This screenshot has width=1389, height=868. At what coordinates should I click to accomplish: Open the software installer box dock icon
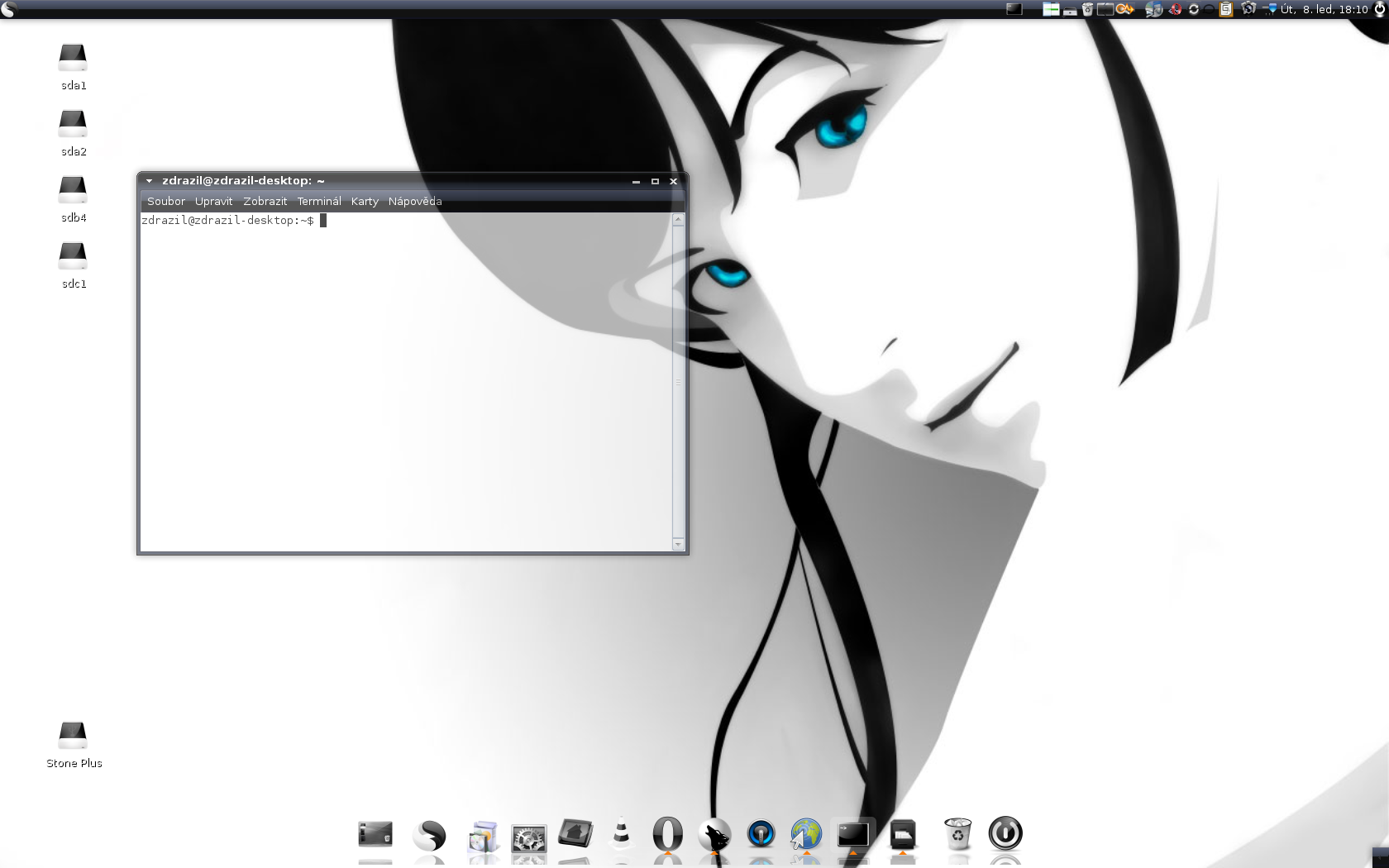pyautogui.click(x=483, y=837)
